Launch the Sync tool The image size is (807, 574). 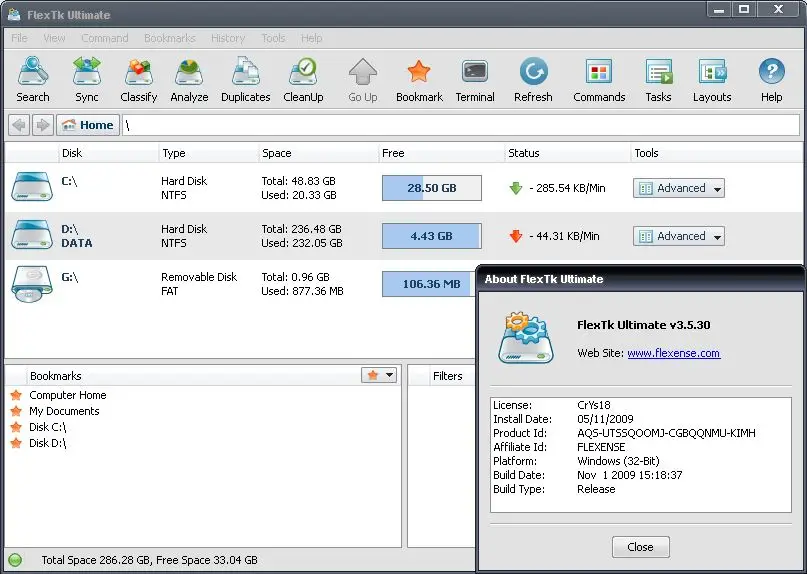(86, 80)
